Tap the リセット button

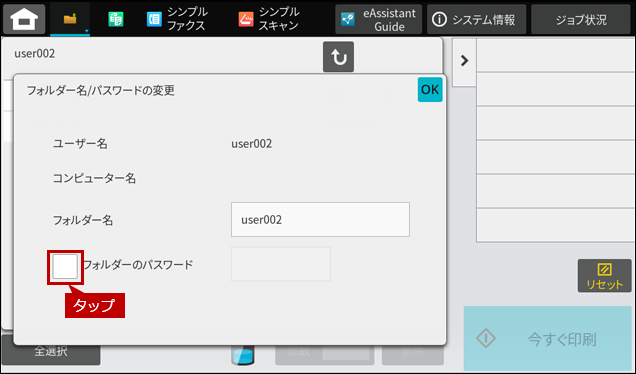pyautogui.click(x=604, y=276)
